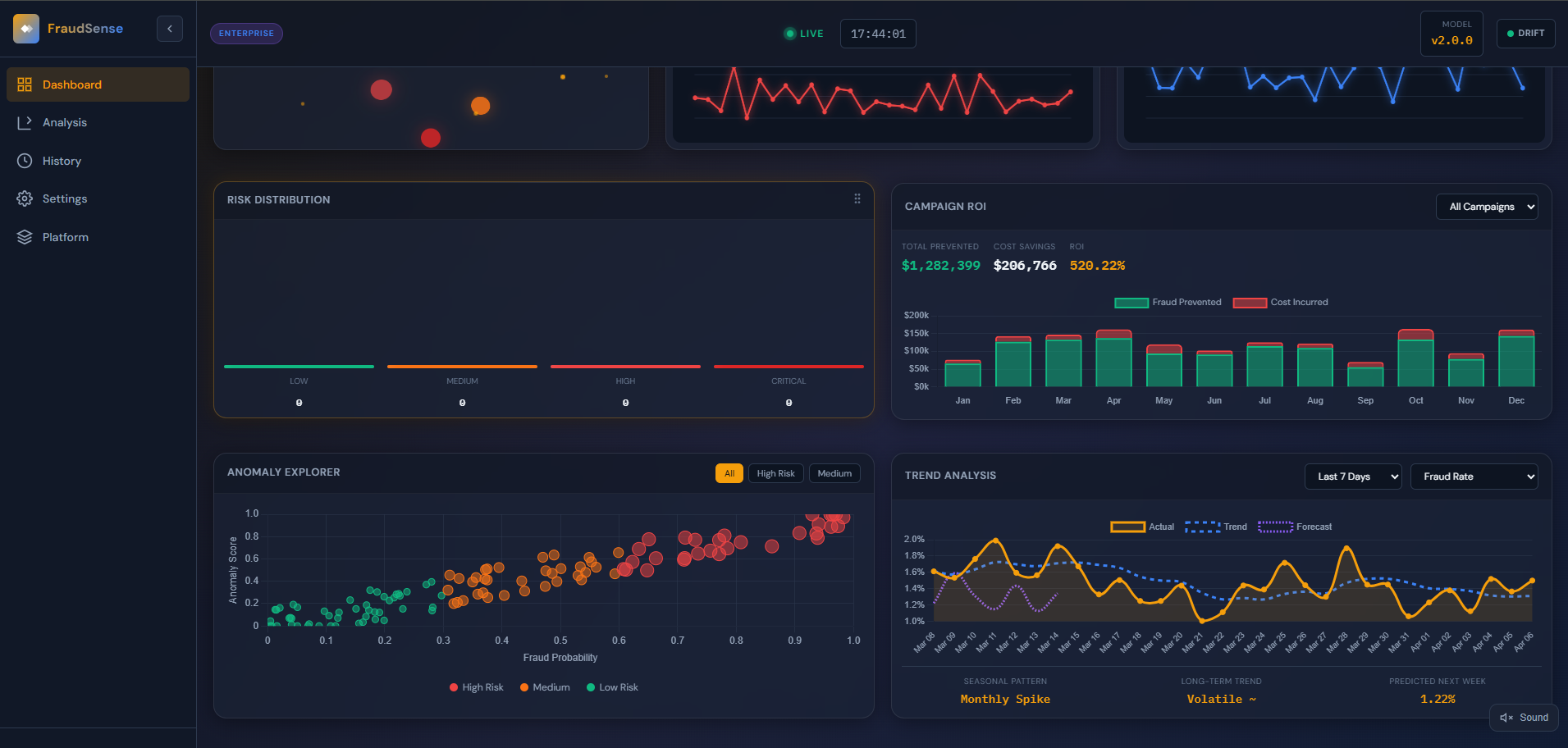
Task: Select the High Risk filter tab
Action: [775, 473]
